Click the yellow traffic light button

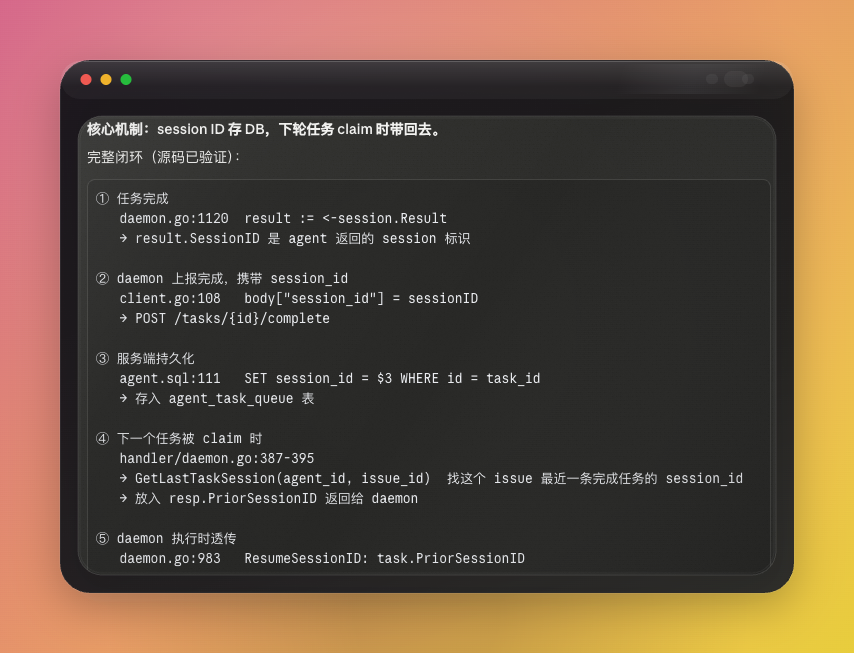point(105,78)
